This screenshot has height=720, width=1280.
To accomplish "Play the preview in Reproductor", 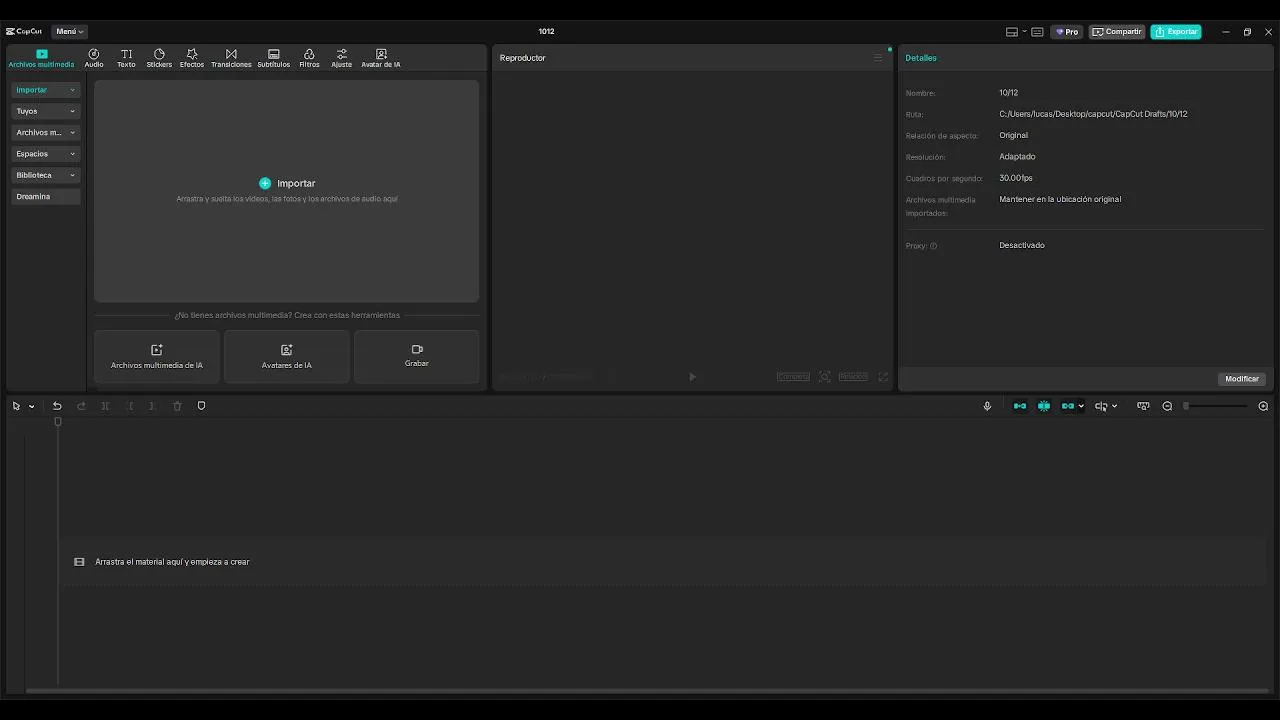I will click(692, 377).
